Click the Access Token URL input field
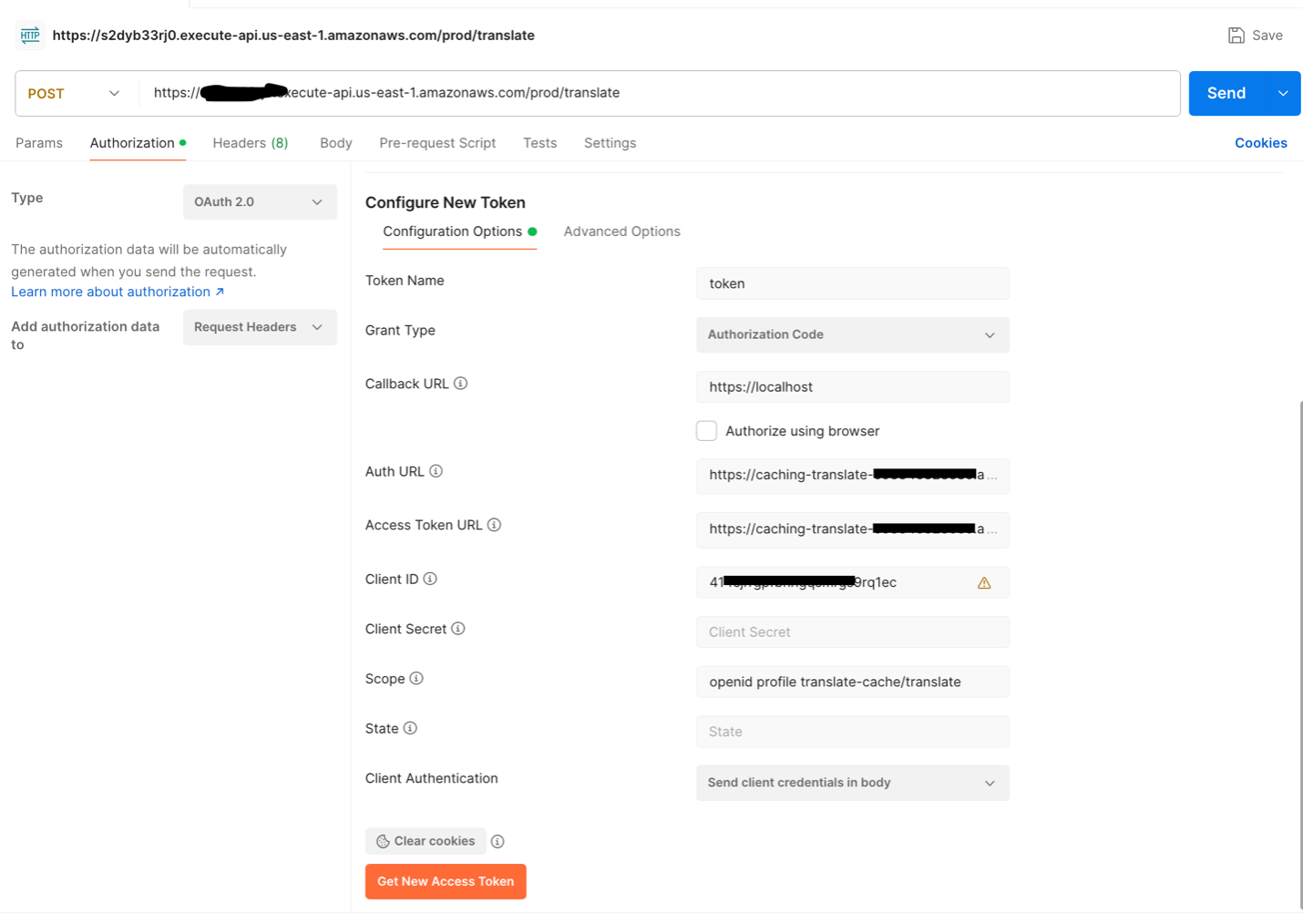Viewport: 1303px width, 924px height. click(x=853, y=529)
